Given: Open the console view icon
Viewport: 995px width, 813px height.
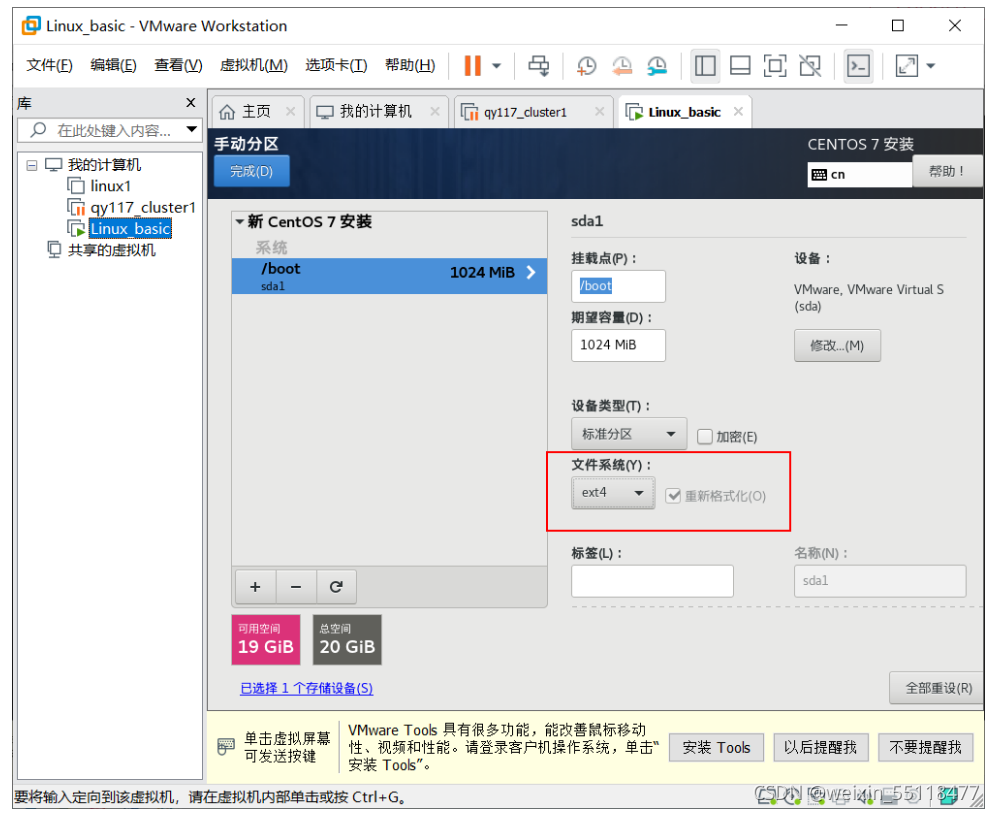Looking at the screenshot, I should [x=859, y=65].
